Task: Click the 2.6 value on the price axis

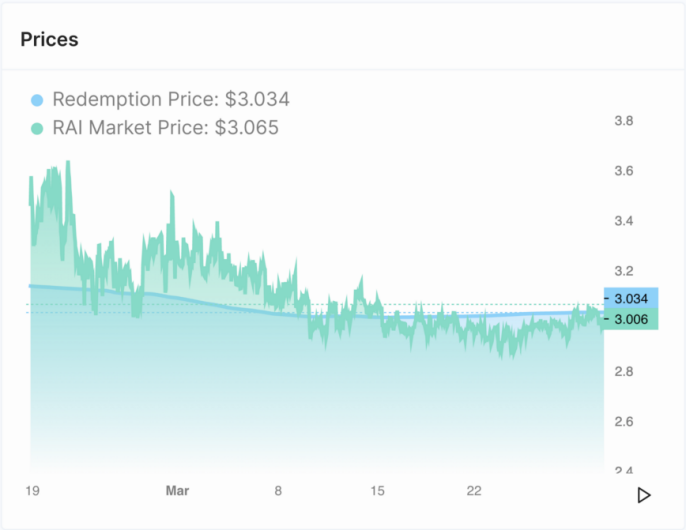Action: point(624,421)
